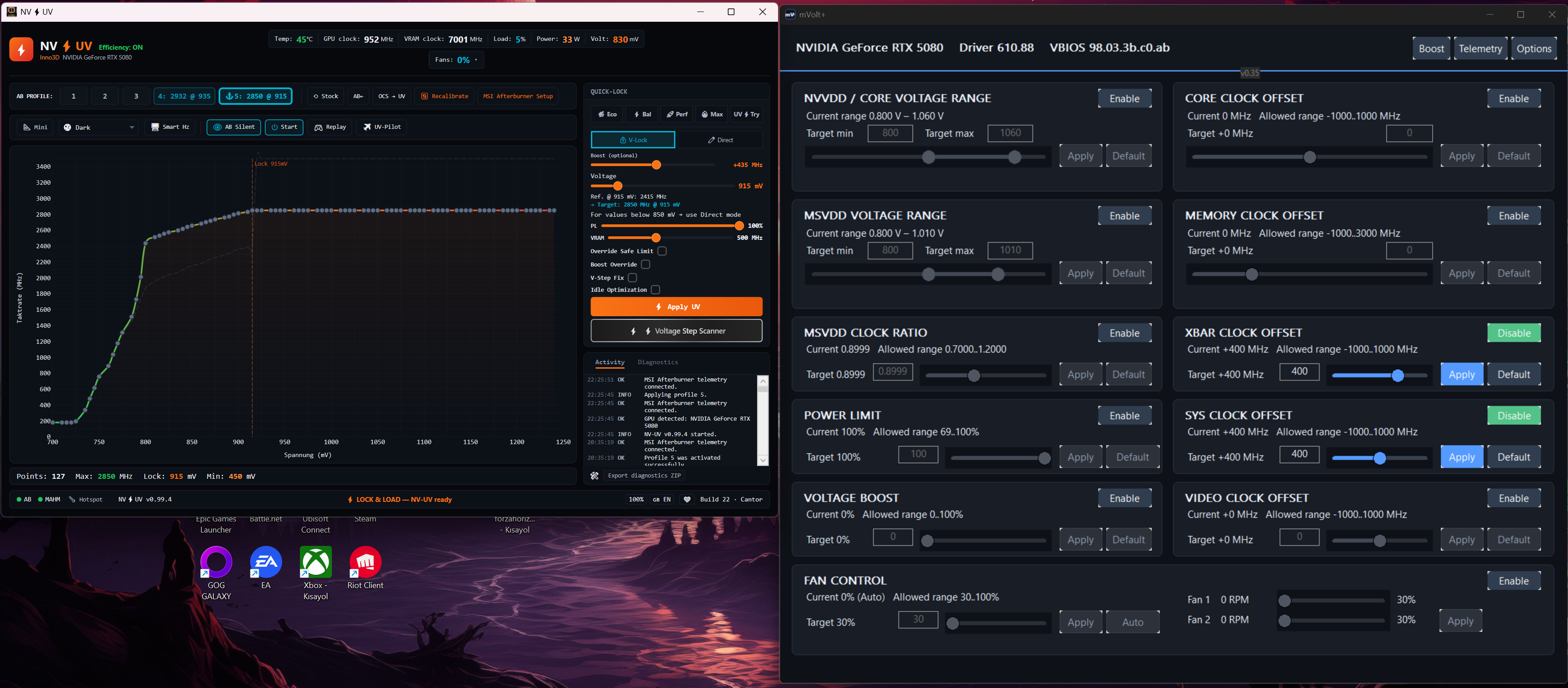Toggle the AB Silent button

click(234, 127)
